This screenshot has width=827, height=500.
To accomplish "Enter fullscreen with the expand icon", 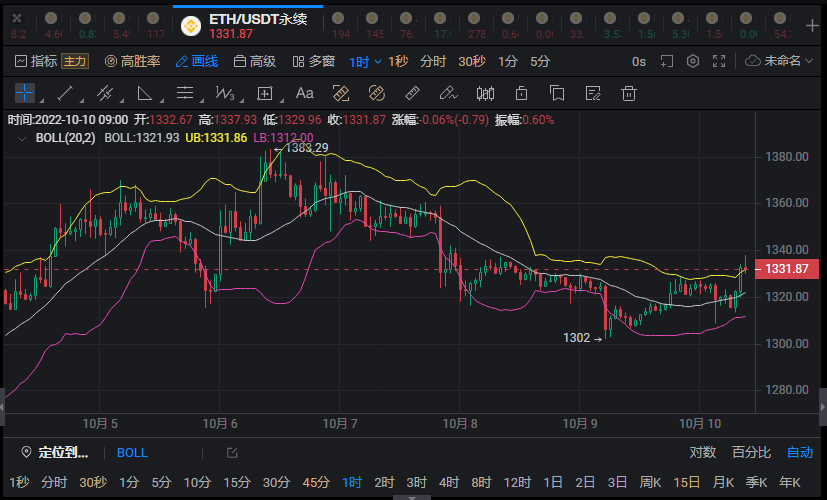I will (x=719, y=61).
